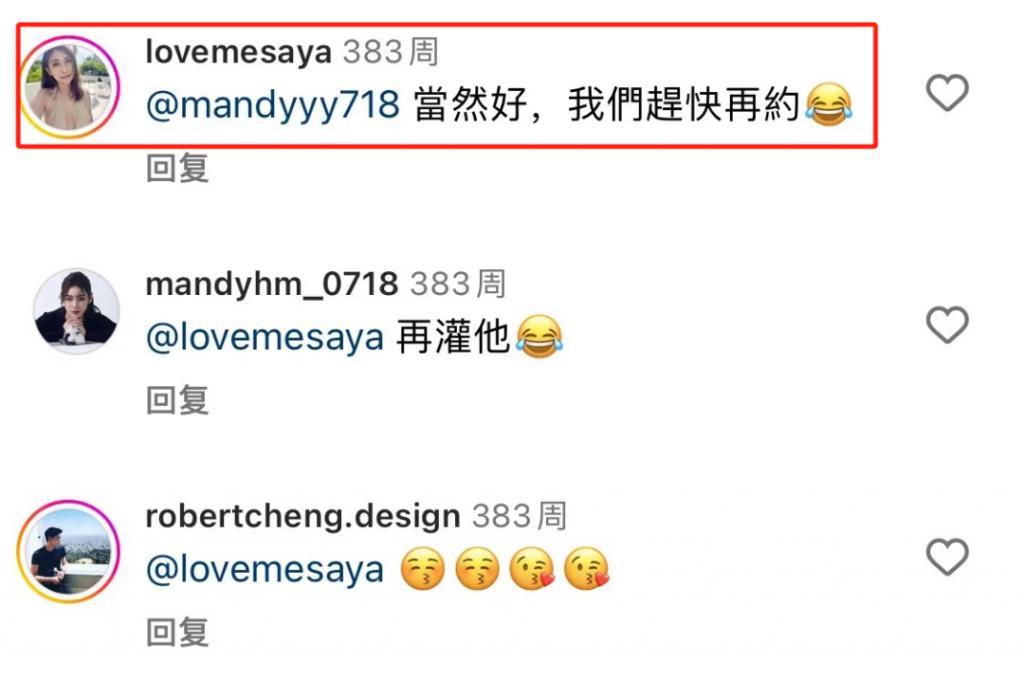
Task: Click 383周 timestamp beside robertcheng.design
Action: coord(519,516)
